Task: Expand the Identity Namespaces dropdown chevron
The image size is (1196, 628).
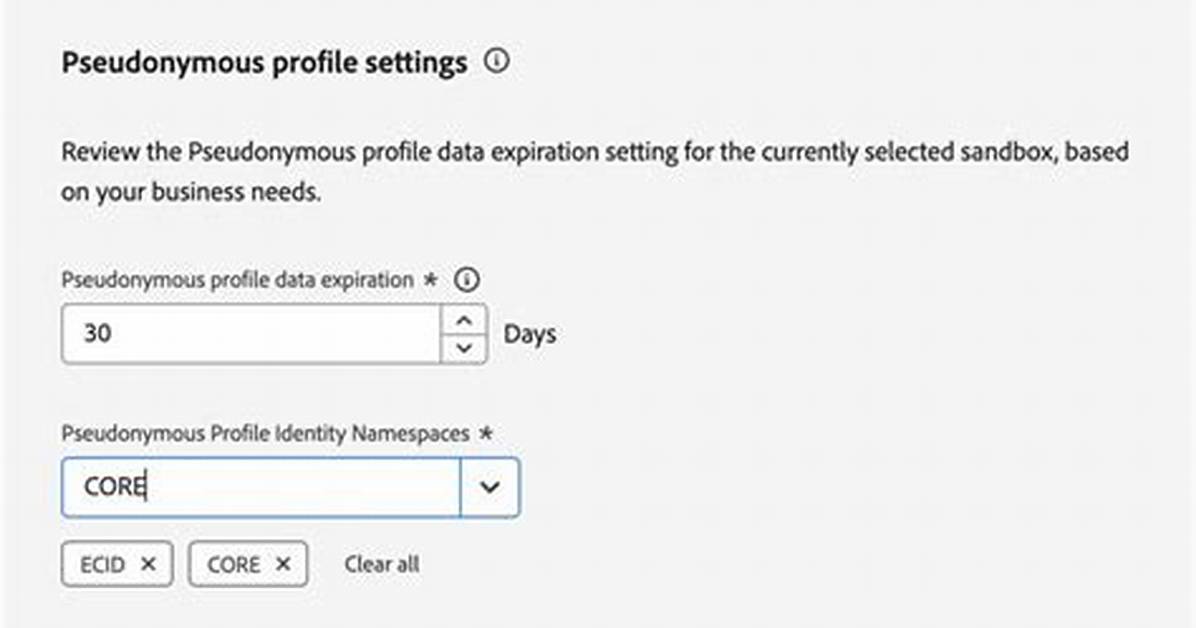Action: (x=490, y=487)
